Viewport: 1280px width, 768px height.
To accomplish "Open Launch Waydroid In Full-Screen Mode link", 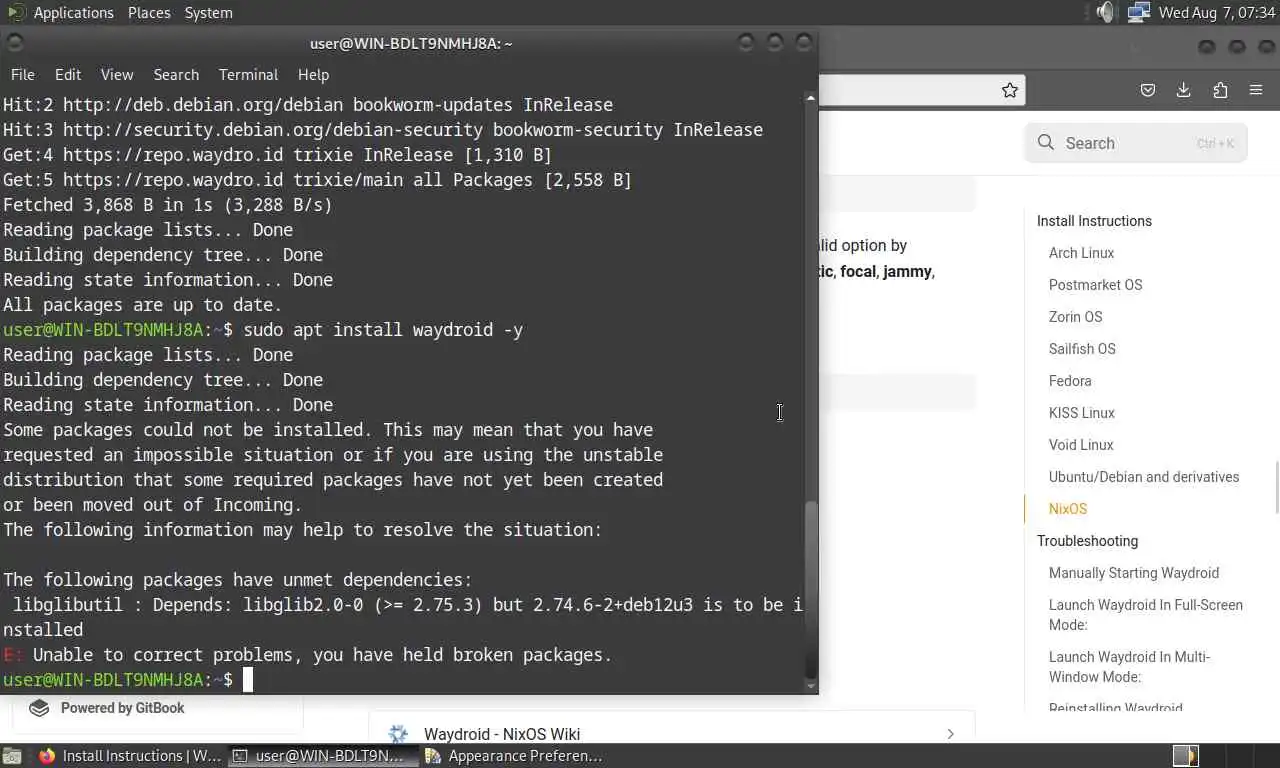I will 1146,615.
